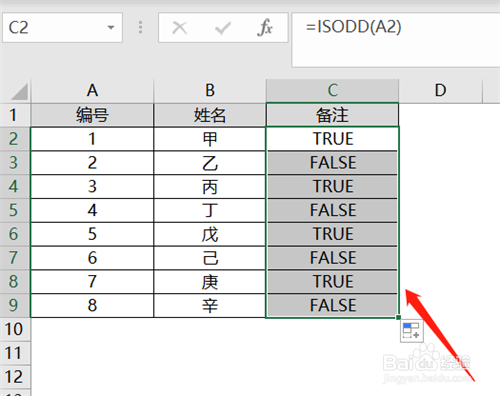Image resolution: width=500 pixels, height=396 pixels.
Task: Click the confirm checkmark in formula bar
Action: pos(223,28)
